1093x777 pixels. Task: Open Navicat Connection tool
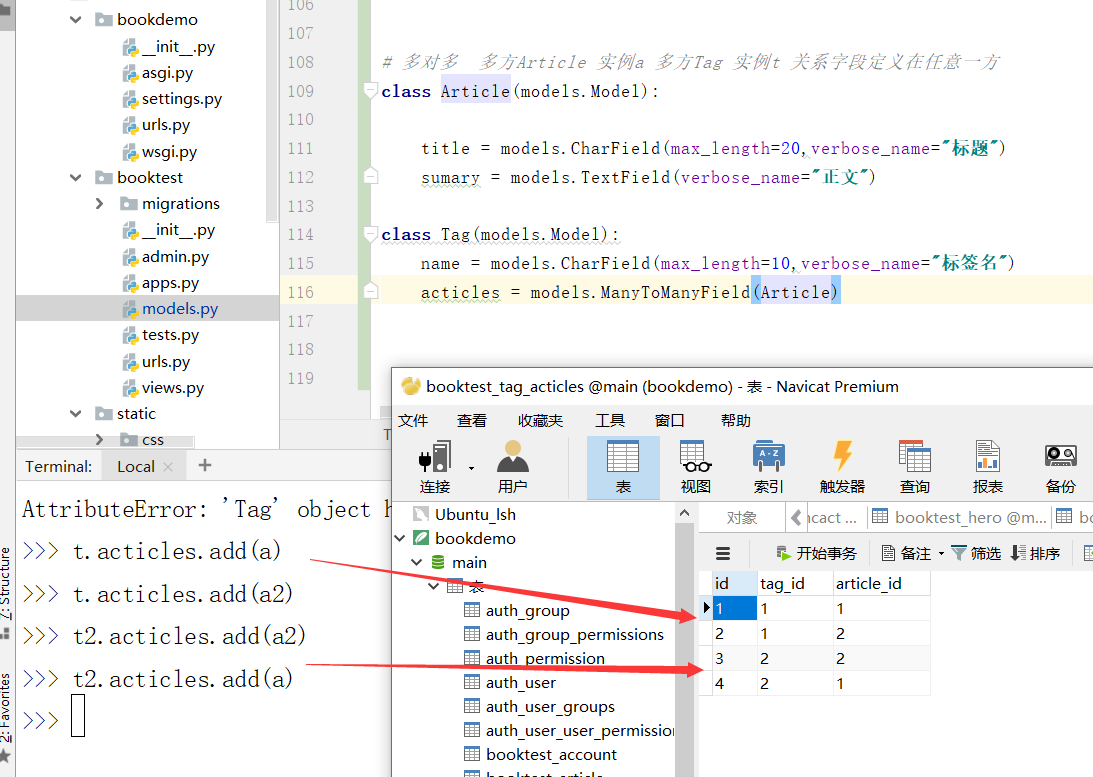pyautogui.click(x=435, y=468)
